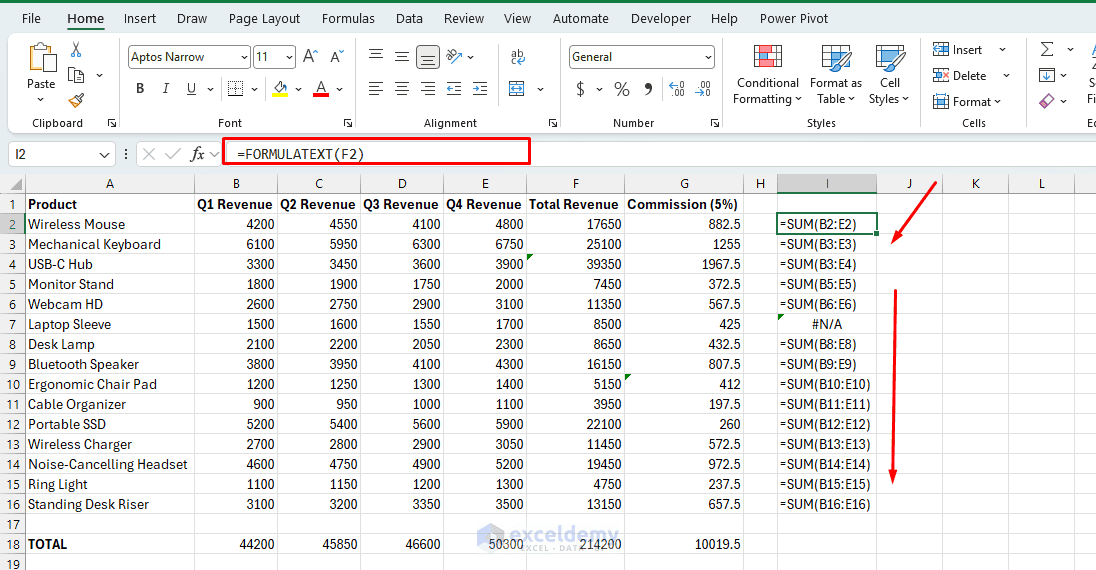Click the Clear eraser icon
The image size is (1096, 570).
(x=1046, y=101)
